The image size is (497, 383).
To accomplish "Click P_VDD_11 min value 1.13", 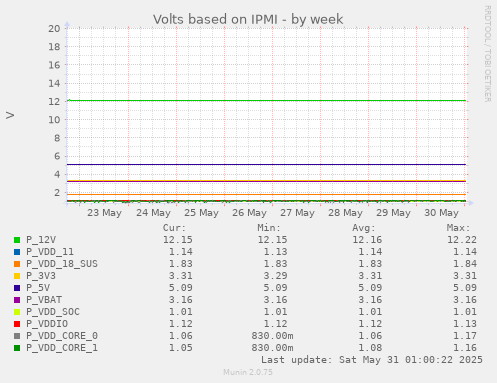I will [275, 252].
